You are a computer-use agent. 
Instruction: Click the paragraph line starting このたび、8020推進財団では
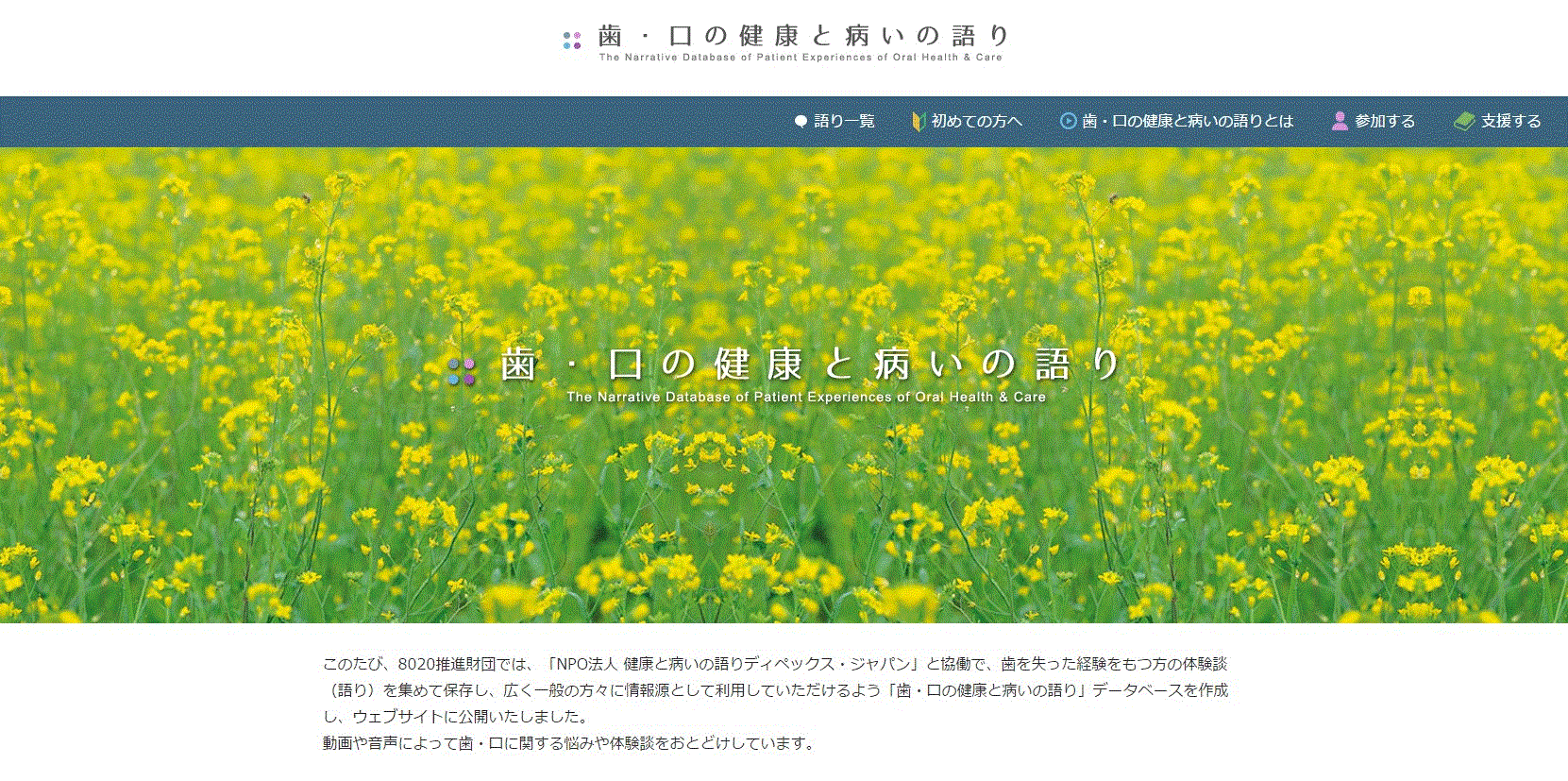(x=775, y=664)
